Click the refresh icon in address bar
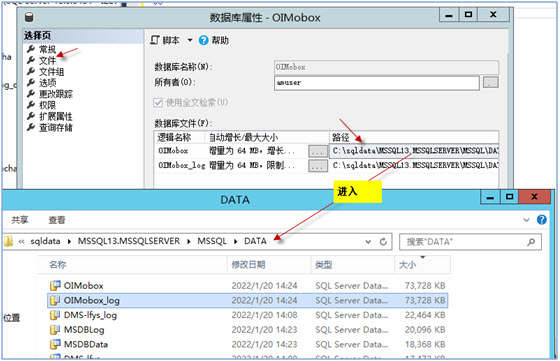 [x=383, y=242]
